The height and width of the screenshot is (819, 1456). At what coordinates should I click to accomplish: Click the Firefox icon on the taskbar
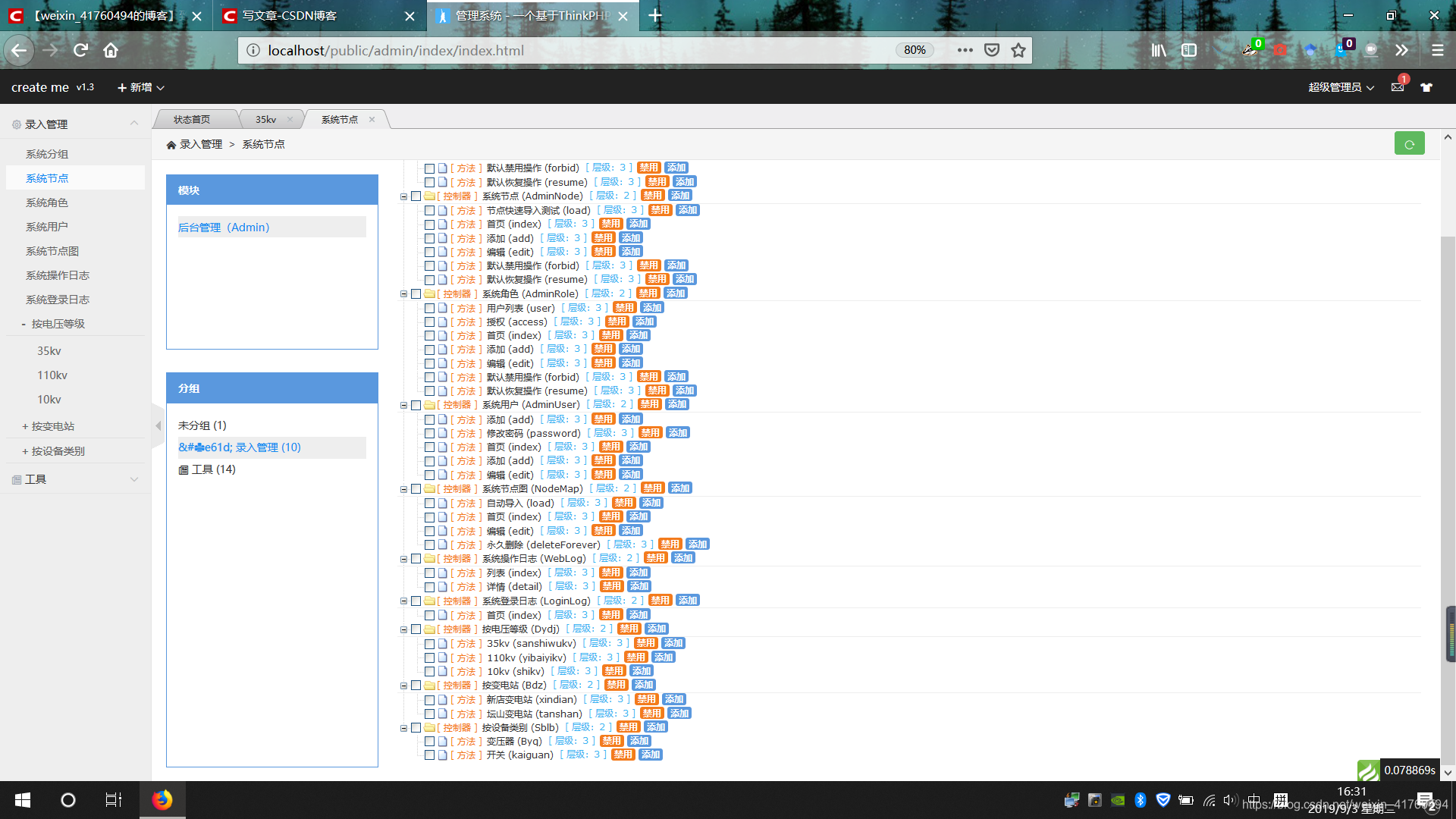click(x=162, y=800)
